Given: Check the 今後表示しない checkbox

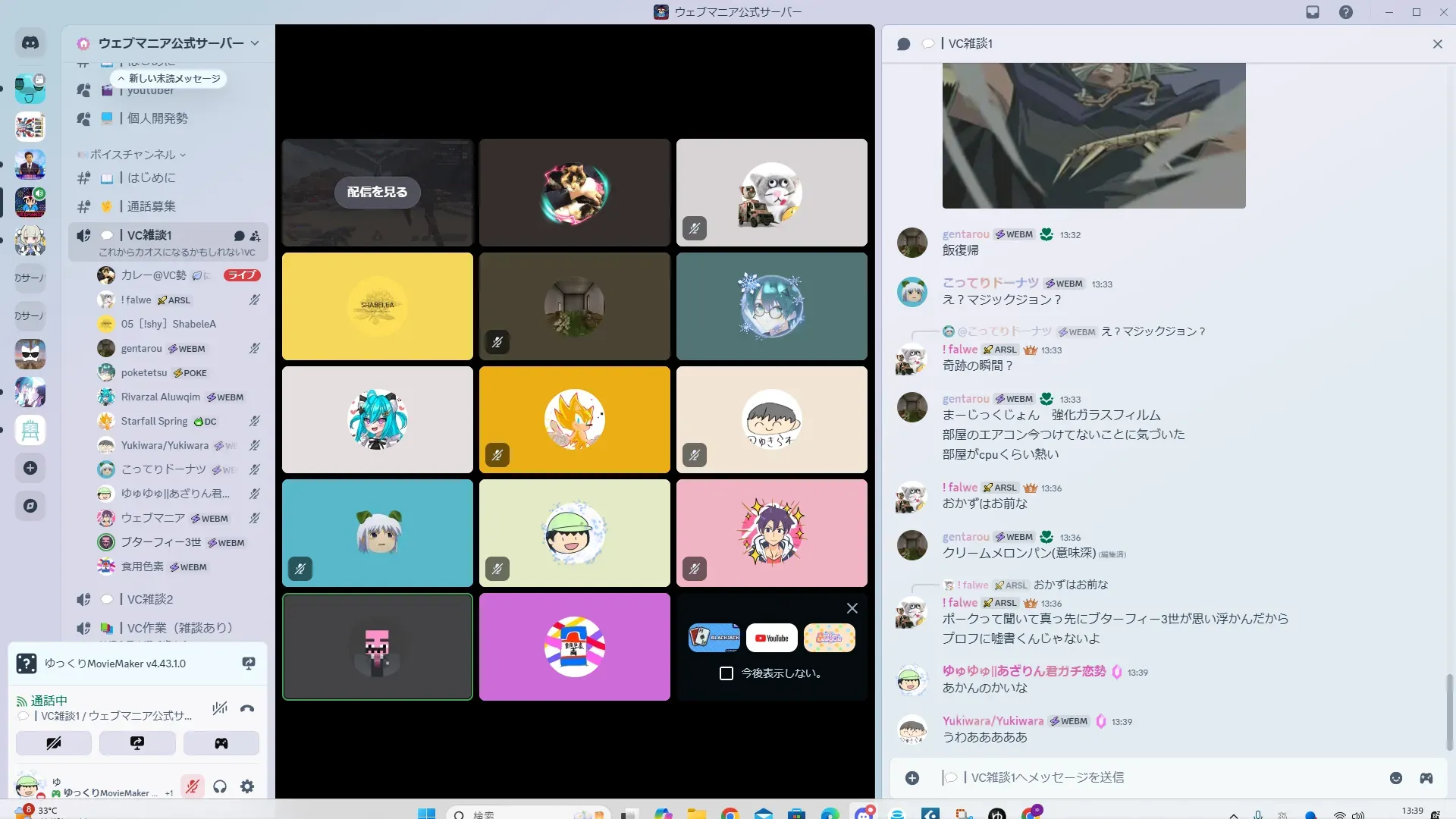Looking at the screenshot, I should click(726, 673).
